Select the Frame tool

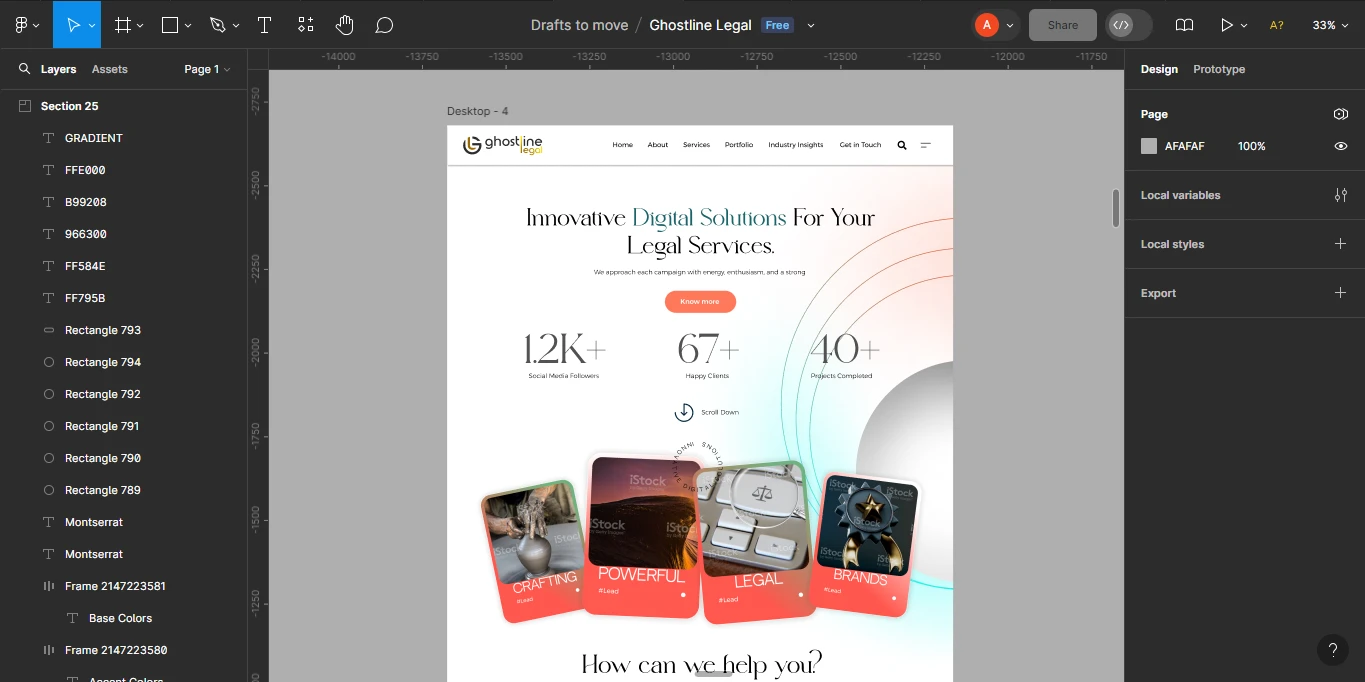coord(123,25)
